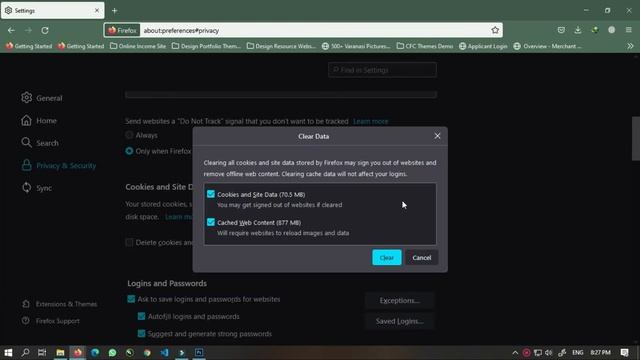
Task: Show hidden system tray icons
Action: coord(515,353)
